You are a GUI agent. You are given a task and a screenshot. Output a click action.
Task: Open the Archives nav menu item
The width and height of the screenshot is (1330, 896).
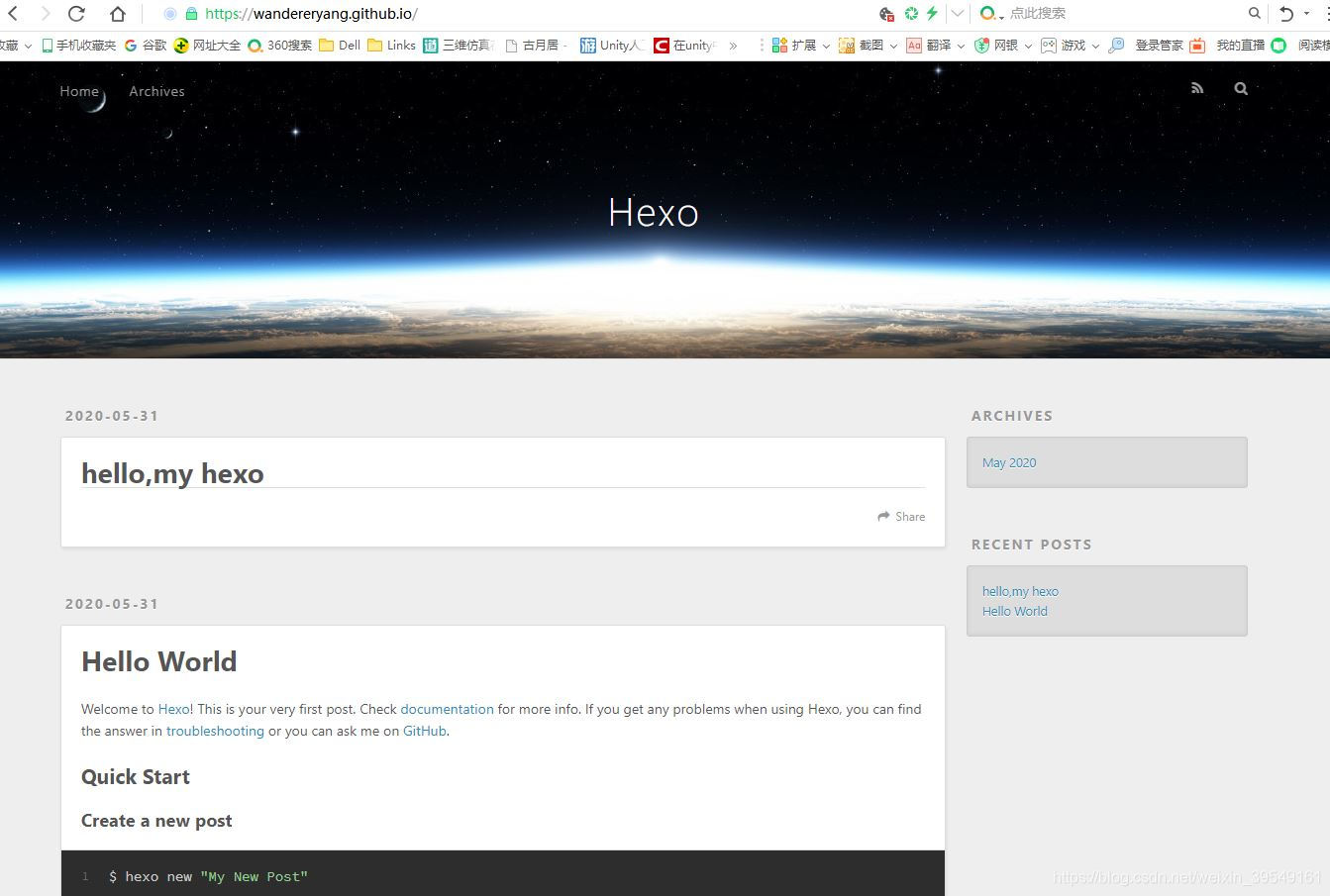coord(156,91)
